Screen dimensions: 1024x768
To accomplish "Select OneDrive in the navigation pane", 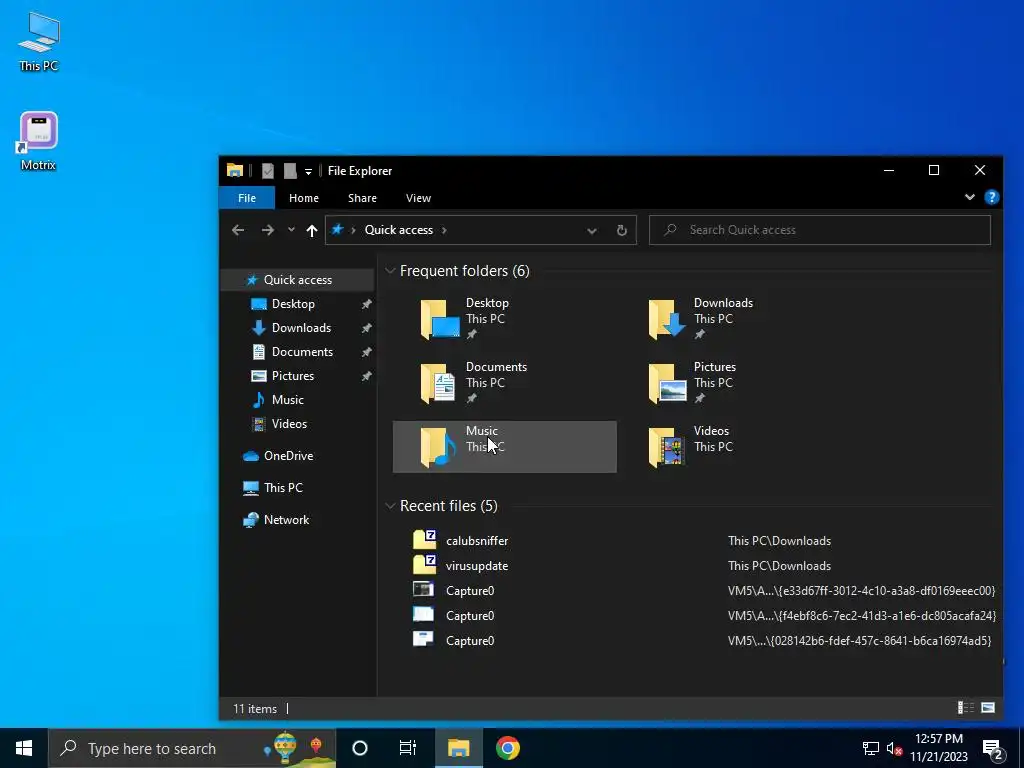I will pos(288,456).
